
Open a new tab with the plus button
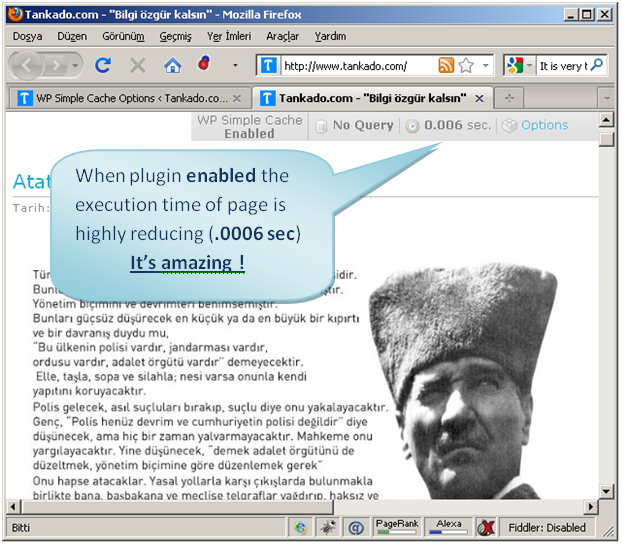[509, 98]
